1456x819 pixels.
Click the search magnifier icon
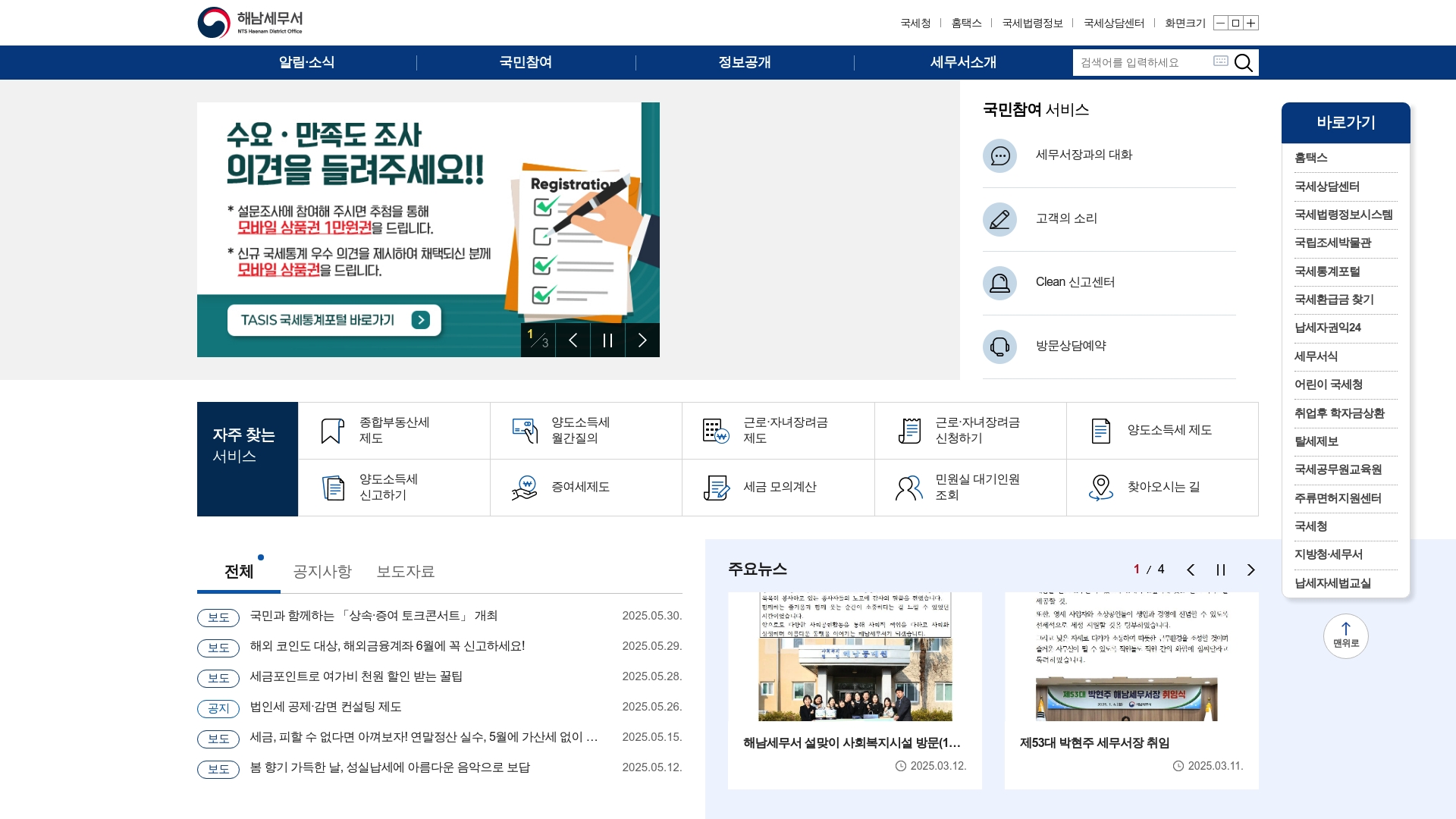(x=1243, y=62)
